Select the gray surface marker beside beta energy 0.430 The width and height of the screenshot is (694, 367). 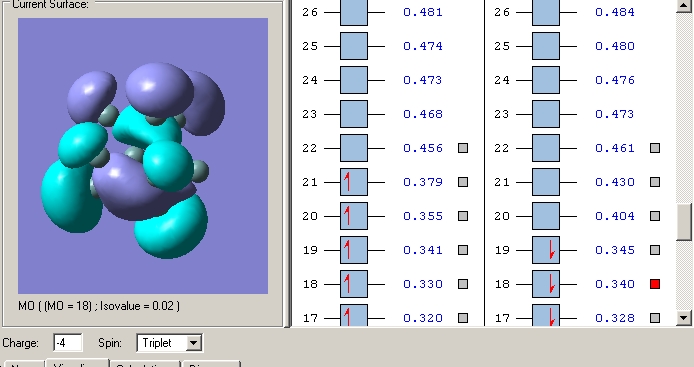tap(655, 182)
